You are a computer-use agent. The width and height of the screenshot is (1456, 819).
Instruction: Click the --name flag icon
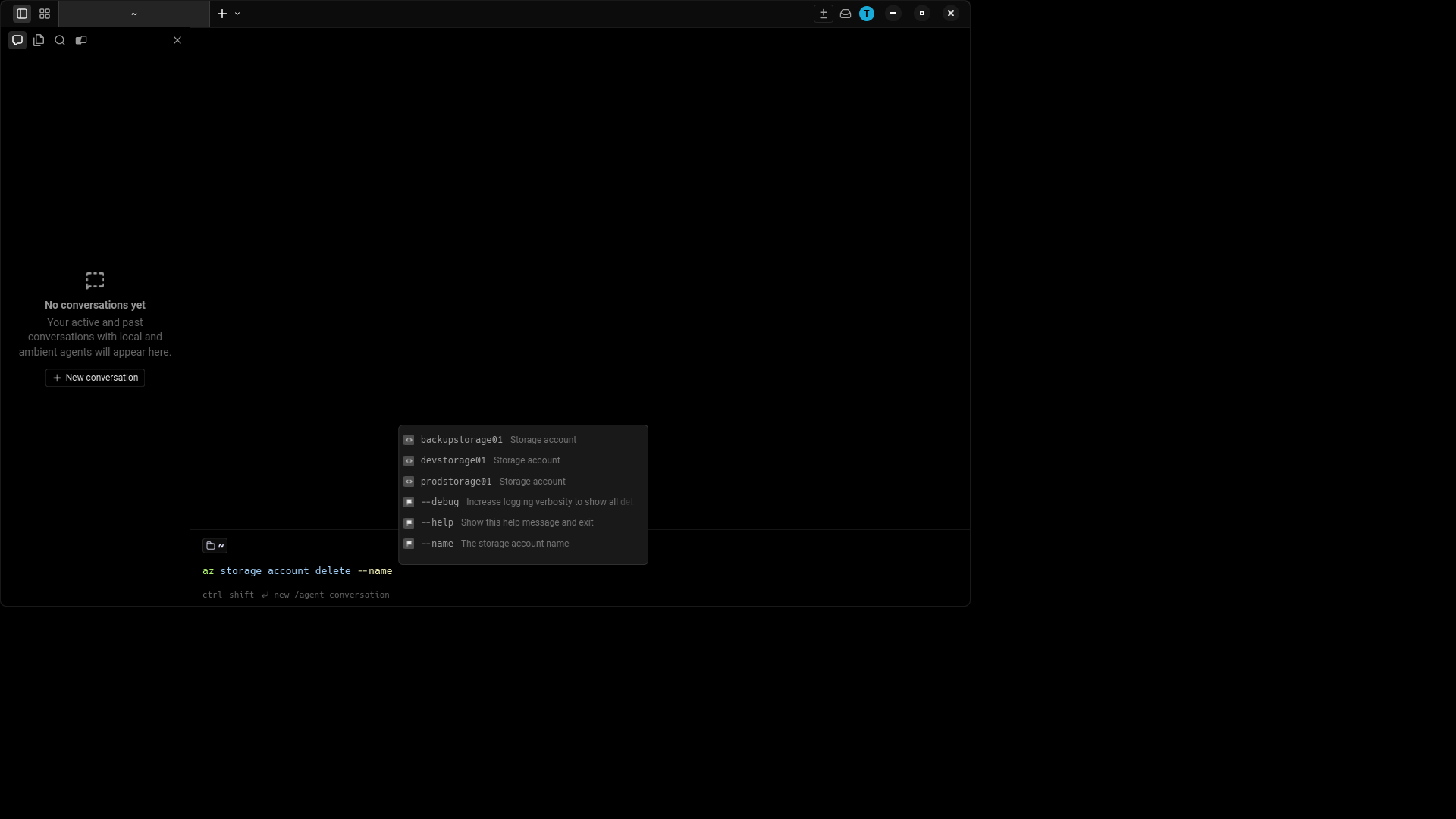(409, 544)
